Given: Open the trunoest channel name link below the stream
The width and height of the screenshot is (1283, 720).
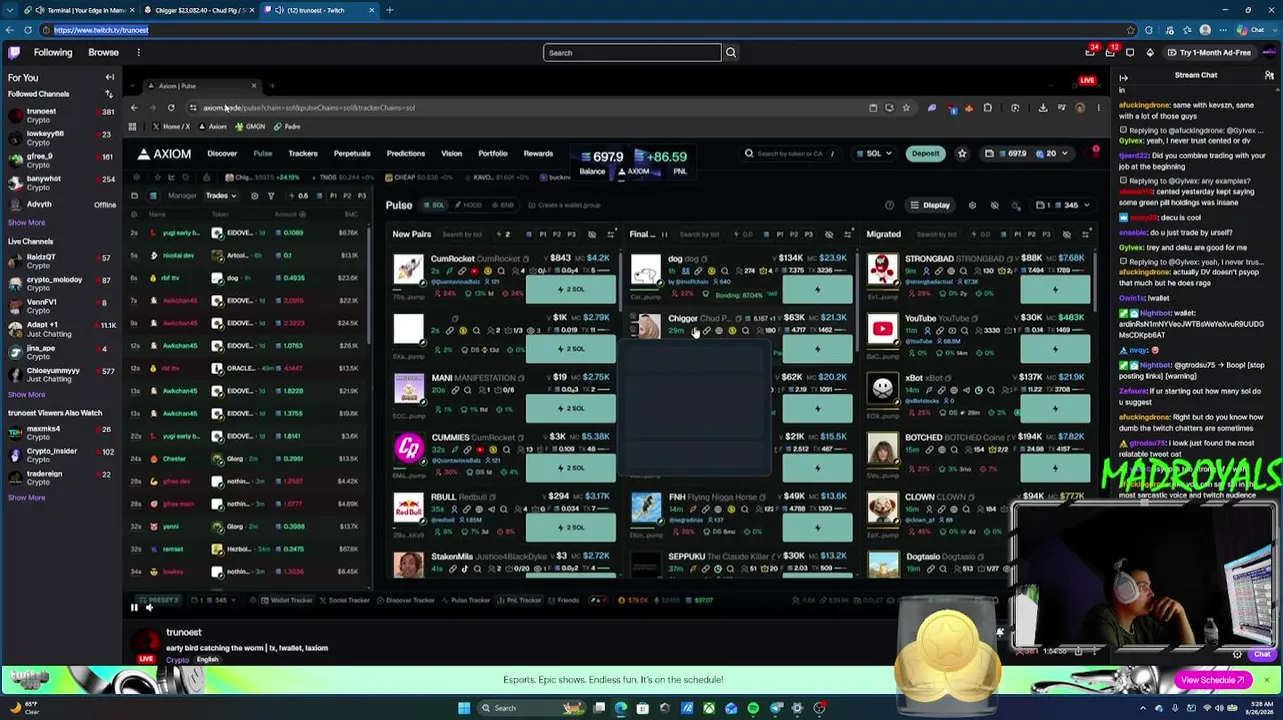Looking at the screenshot, I should coord(184,633).
